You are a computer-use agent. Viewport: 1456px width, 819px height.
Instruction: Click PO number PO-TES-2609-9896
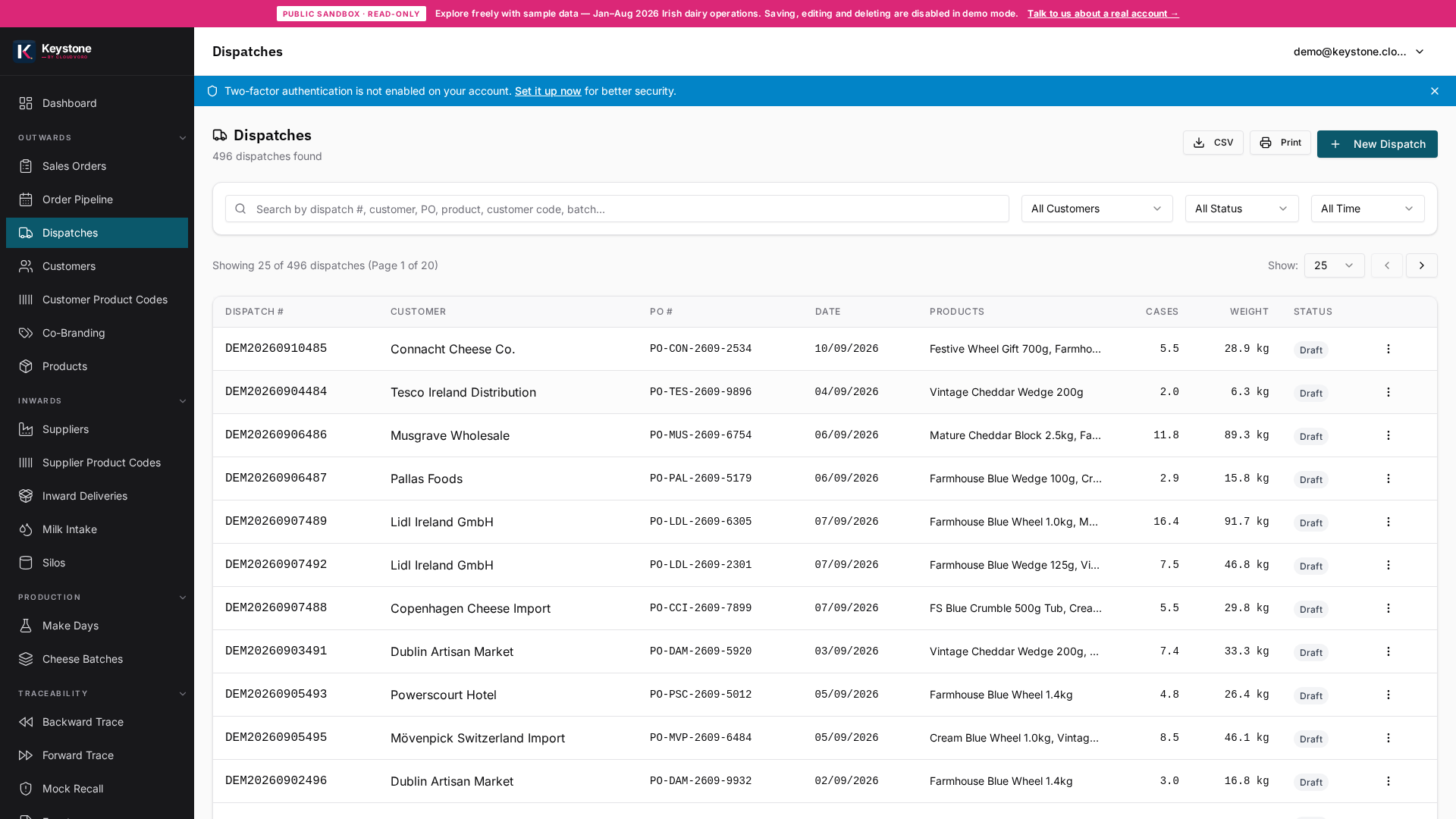pyautogui.click(x=701, y=392)
